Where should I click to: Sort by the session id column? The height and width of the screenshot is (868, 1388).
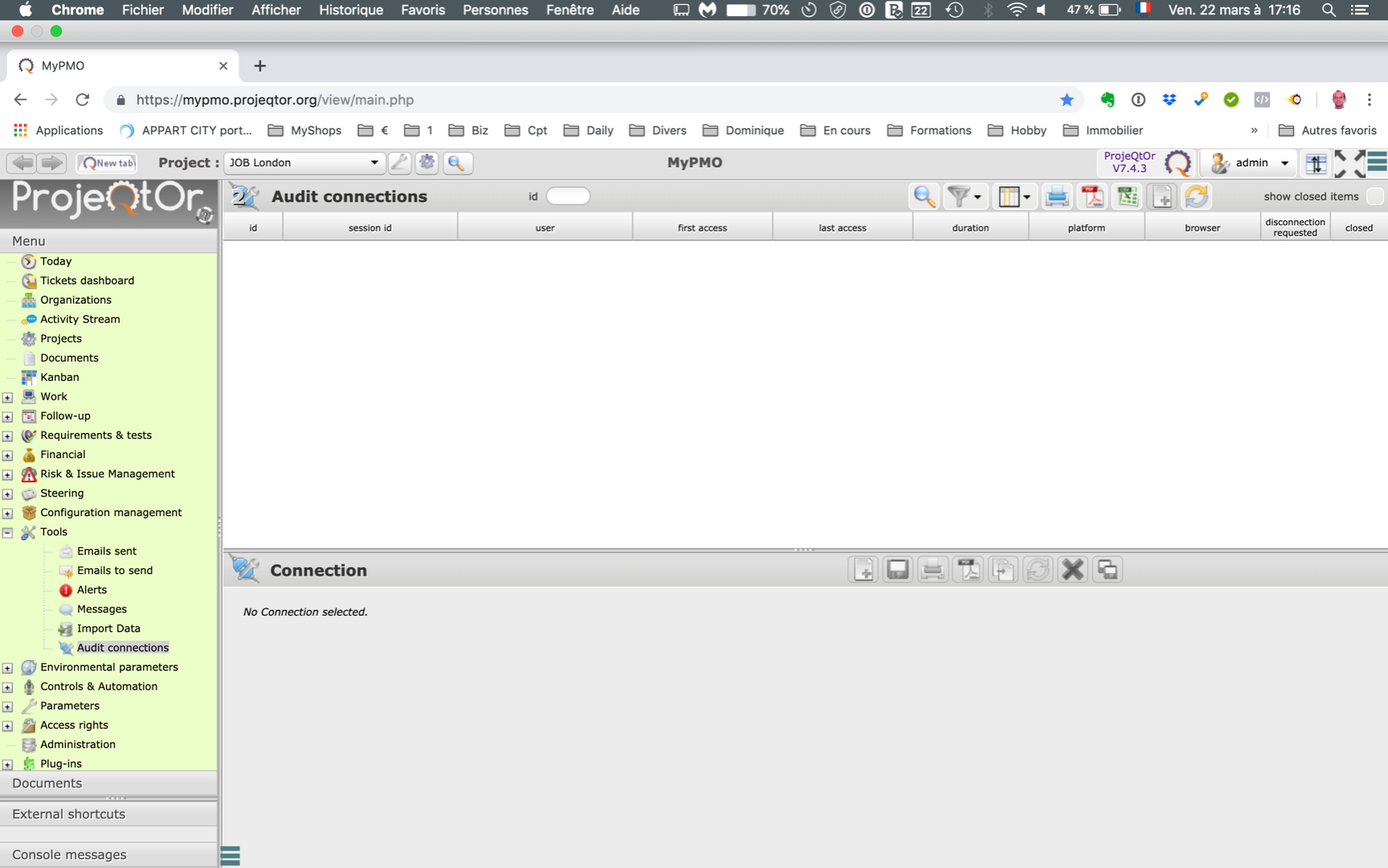pyautogui.click(x=370, y=227)
